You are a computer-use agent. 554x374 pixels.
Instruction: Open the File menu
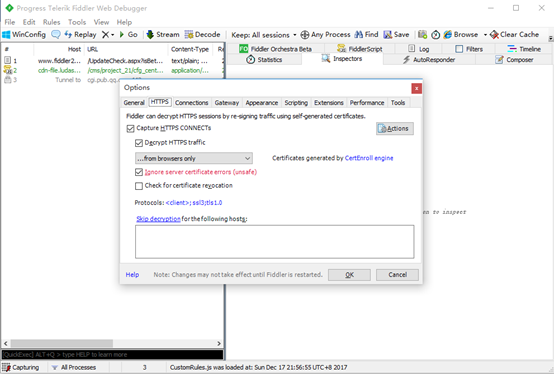pyautogui.click(x=10, y=22)
